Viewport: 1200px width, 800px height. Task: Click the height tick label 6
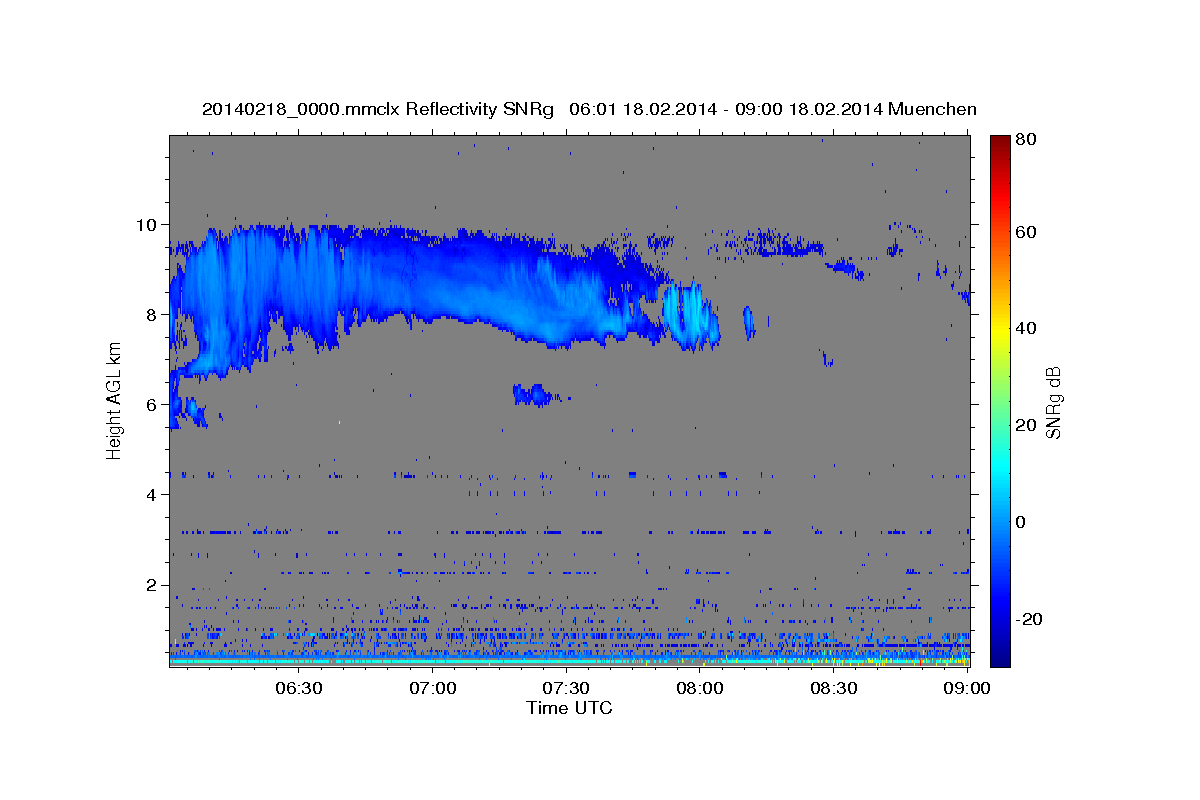(154, 404)
